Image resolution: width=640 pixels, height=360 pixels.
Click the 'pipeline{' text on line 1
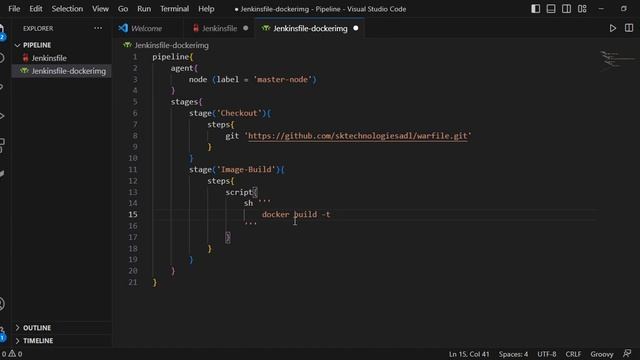(x=173, y=57)
